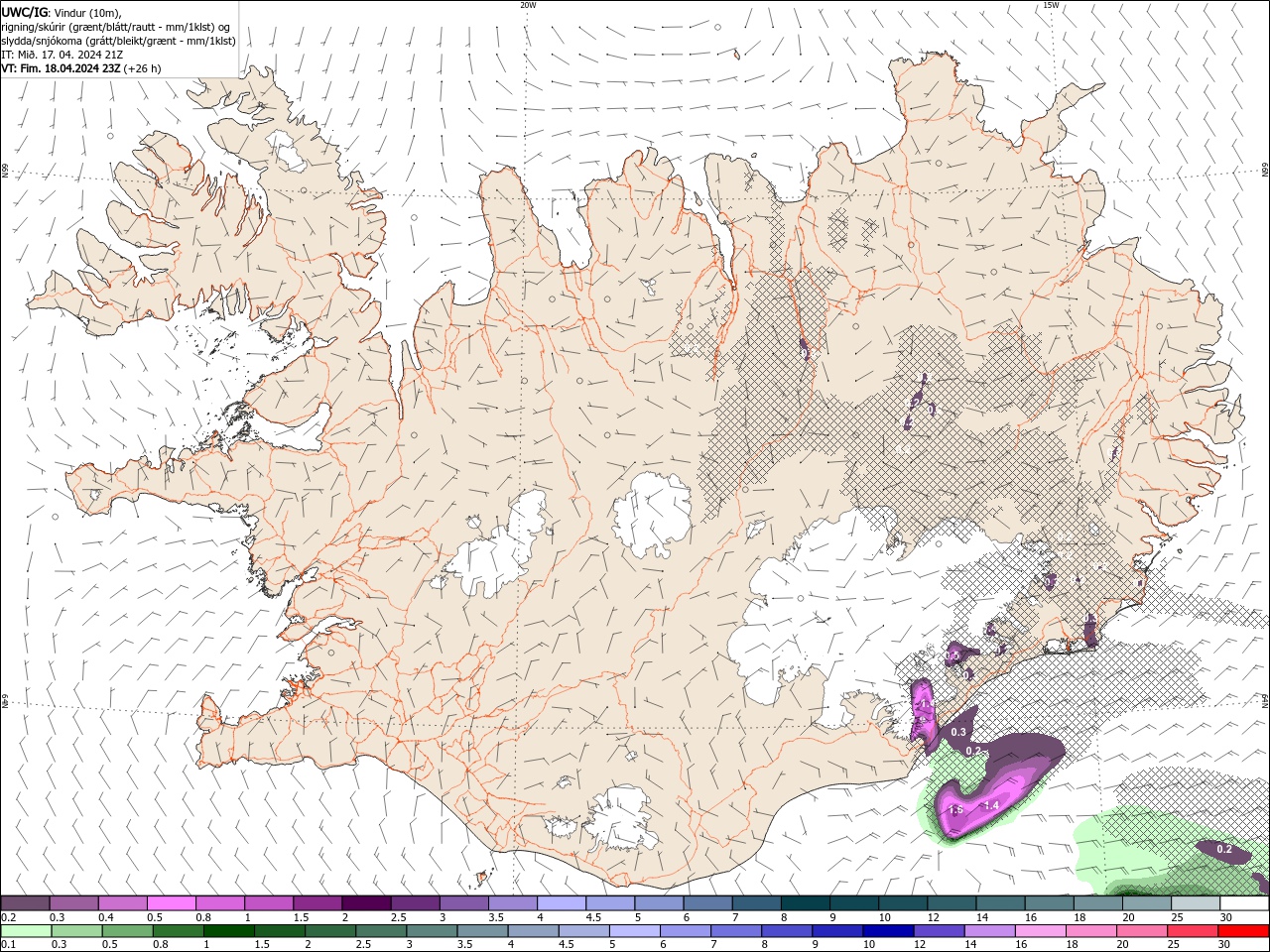
Task: Click the '1.4' value on the offshore pink blob
Action: click(x=991, y=806)
